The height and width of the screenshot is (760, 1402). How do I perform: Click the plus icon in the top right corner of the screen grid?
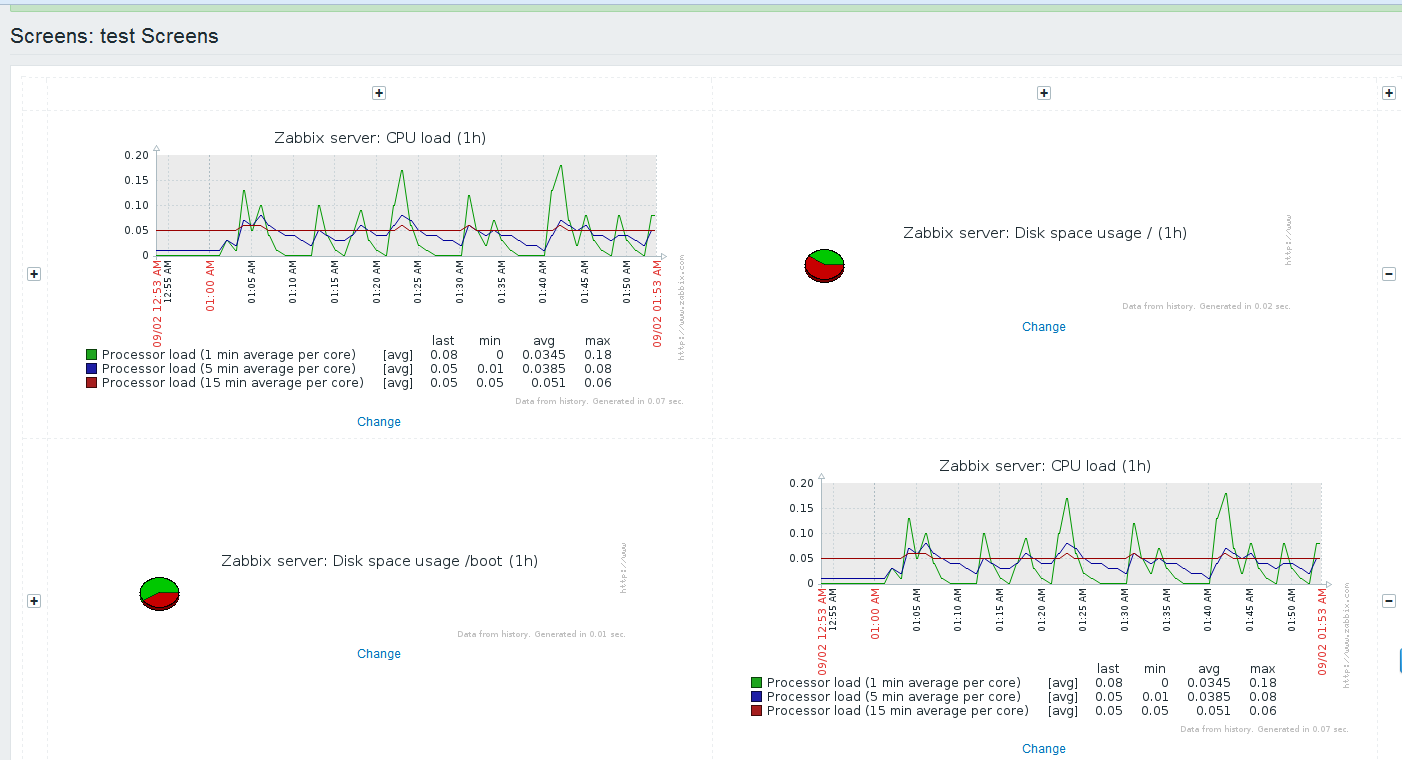[1389, 93]
